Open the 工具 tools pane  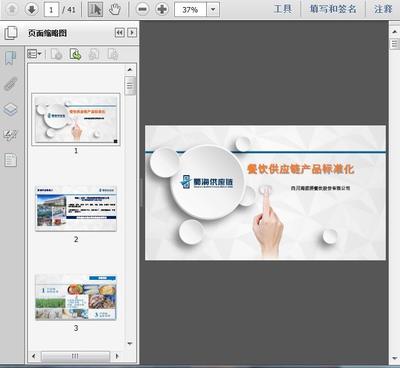pyautogui.click(x=283, y=9)
